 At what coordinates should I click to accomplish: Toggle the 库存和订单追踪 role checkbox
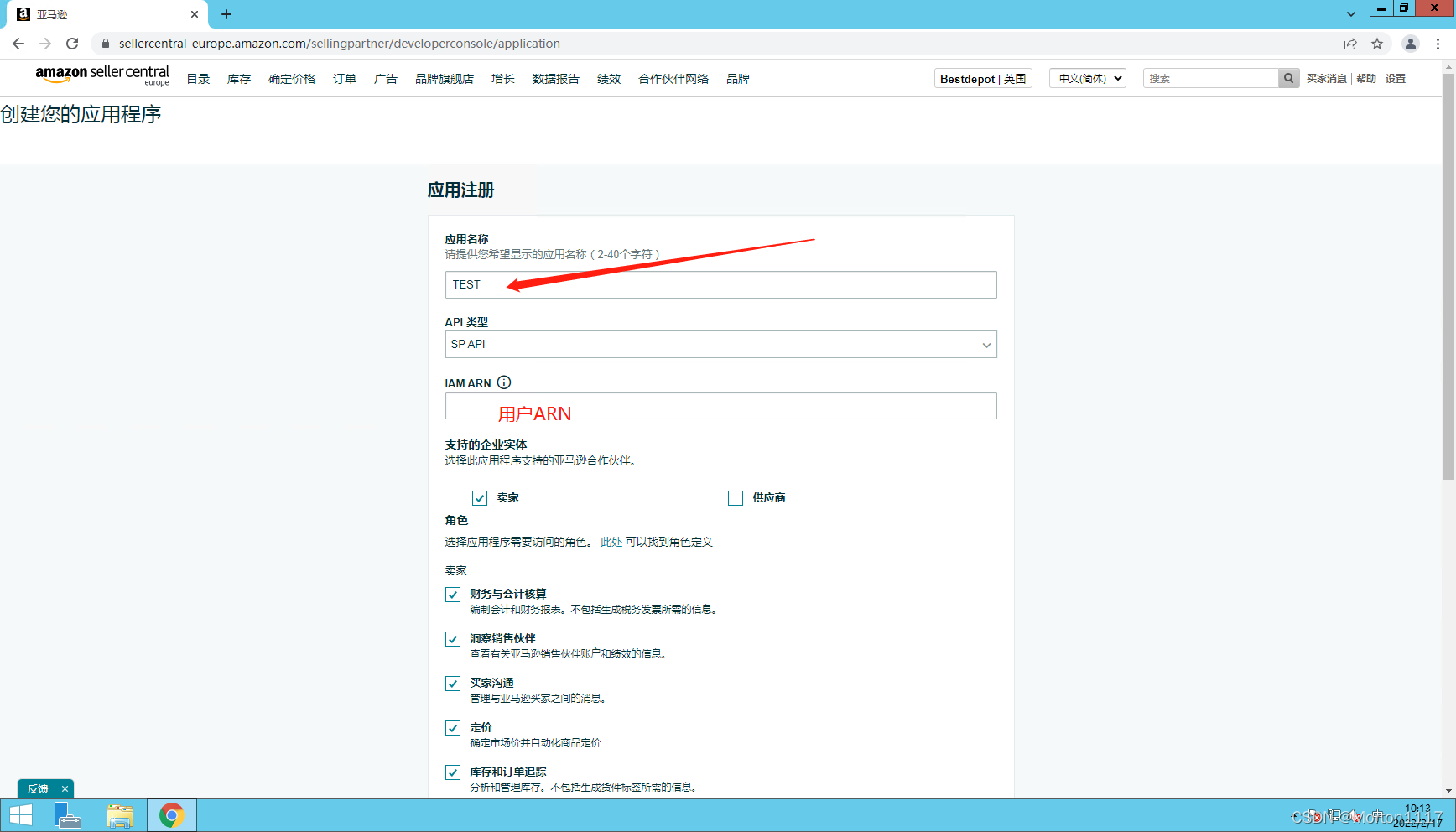click(453, 772)
